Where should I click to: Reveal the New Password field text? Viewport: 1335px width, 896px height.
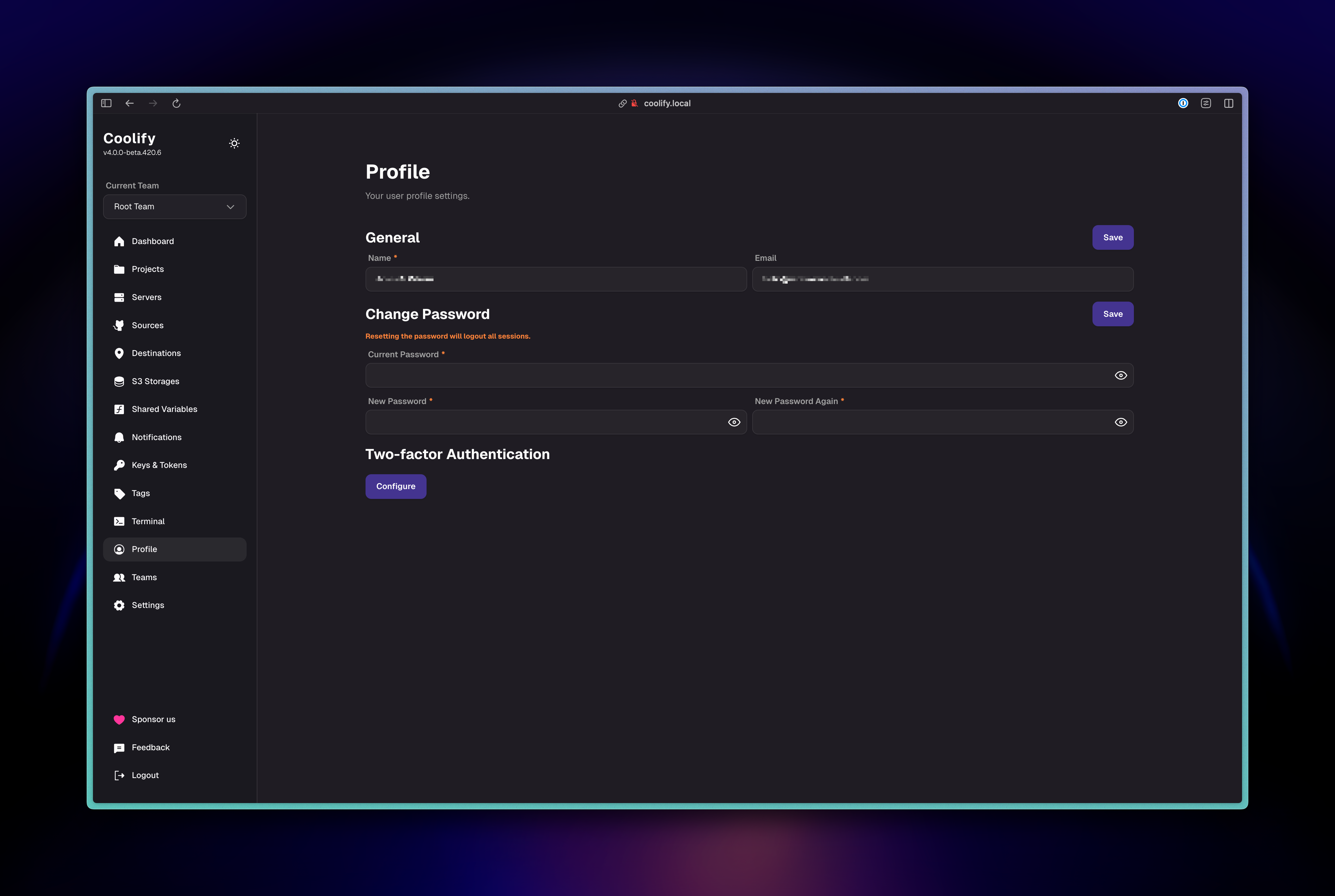[x=734, y=422]
